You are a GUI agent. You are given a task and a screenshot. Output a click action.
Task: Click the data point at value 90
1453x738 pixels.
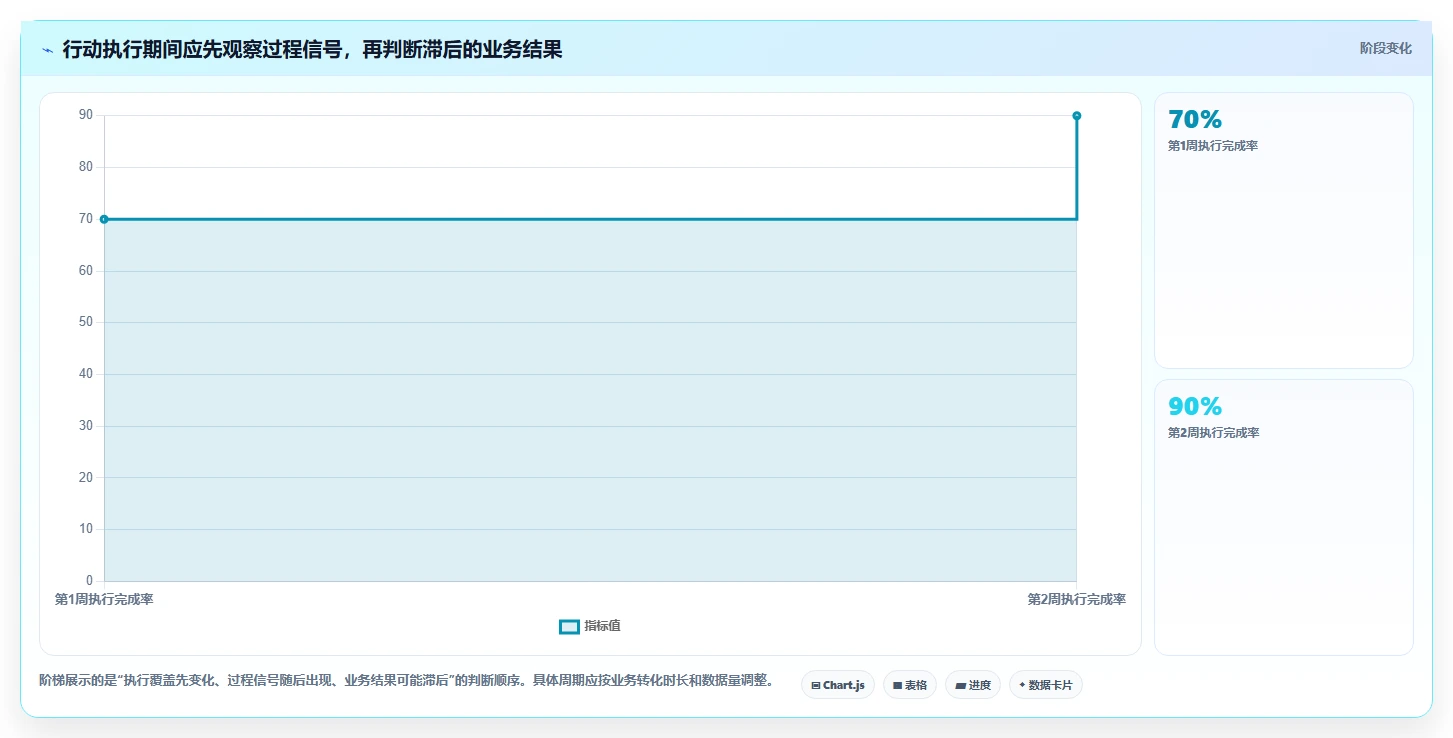coord(1077,116)
